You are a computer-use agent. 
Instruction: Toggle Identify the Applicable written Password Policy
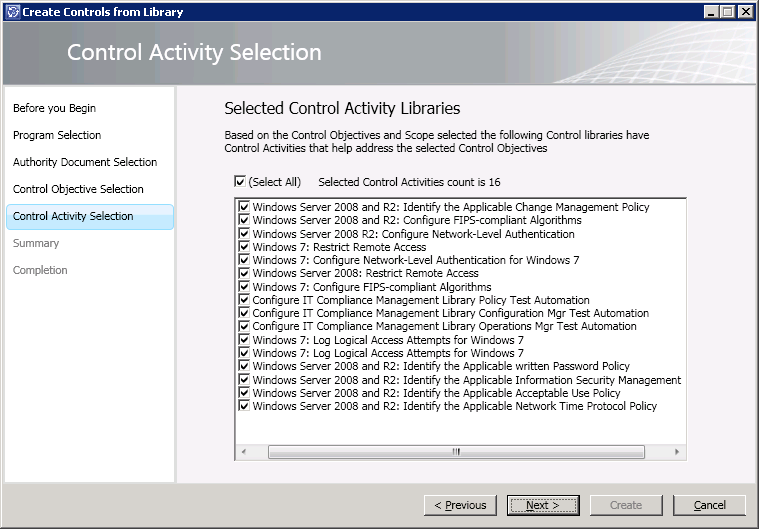tap(244, 366)
